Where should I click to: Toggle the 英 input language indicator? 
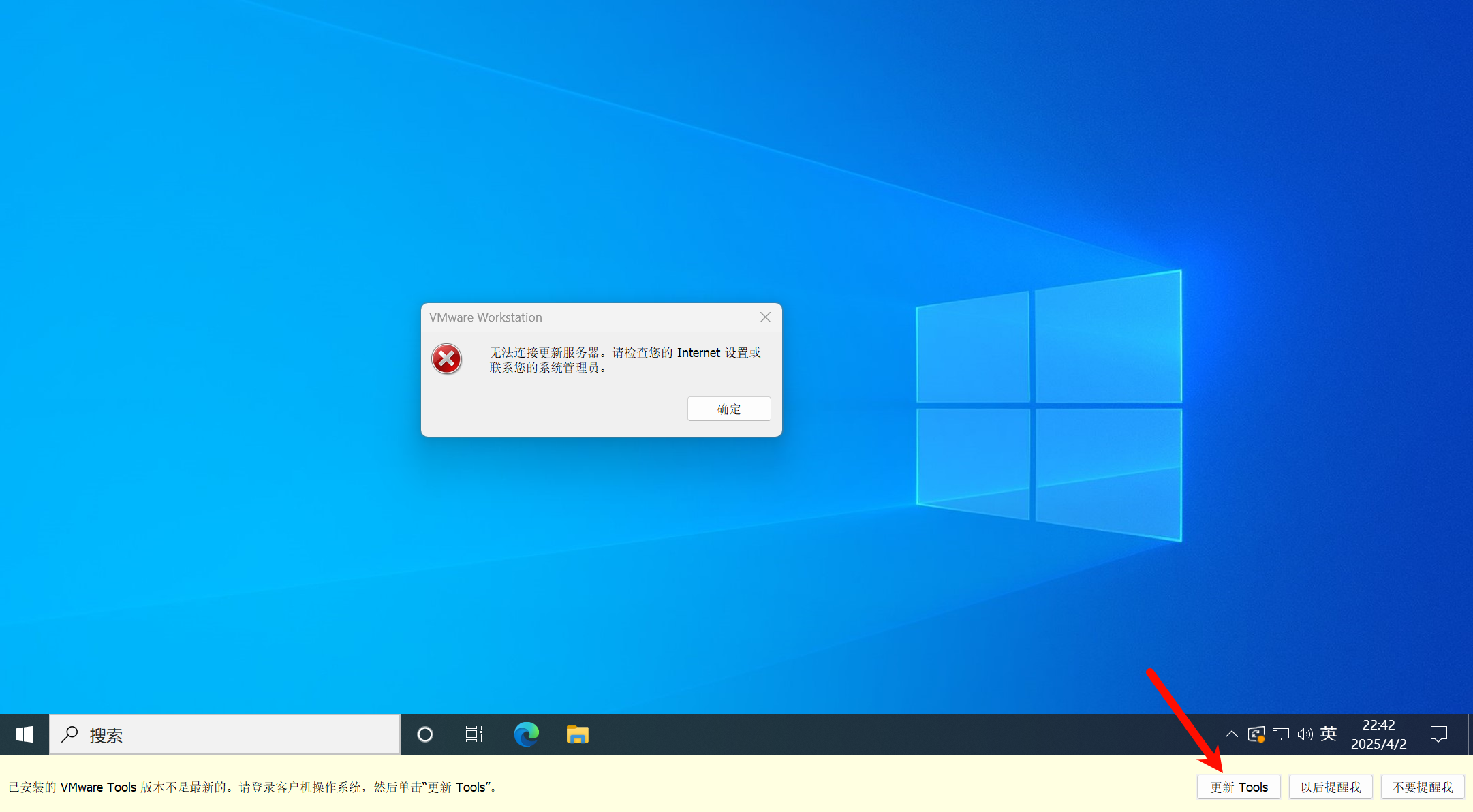[1328, 734]
